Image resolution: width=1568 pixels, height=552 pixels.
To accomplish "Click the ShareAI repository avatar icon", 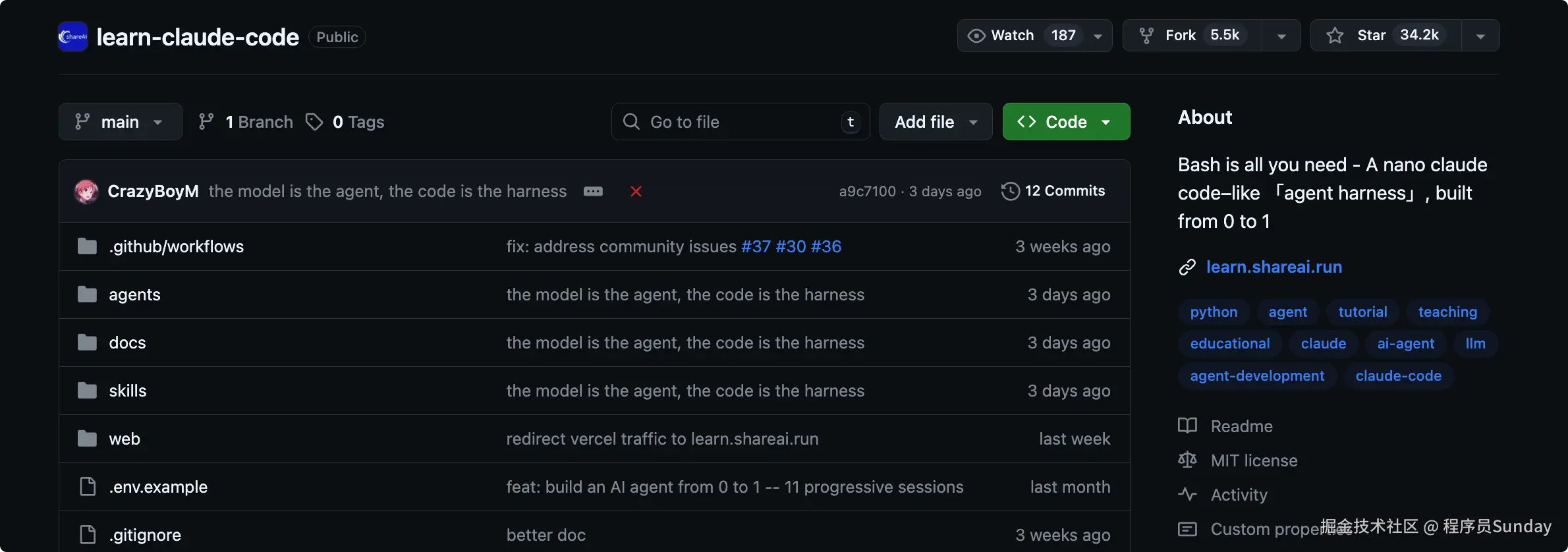I will click(x=72, y=37).
